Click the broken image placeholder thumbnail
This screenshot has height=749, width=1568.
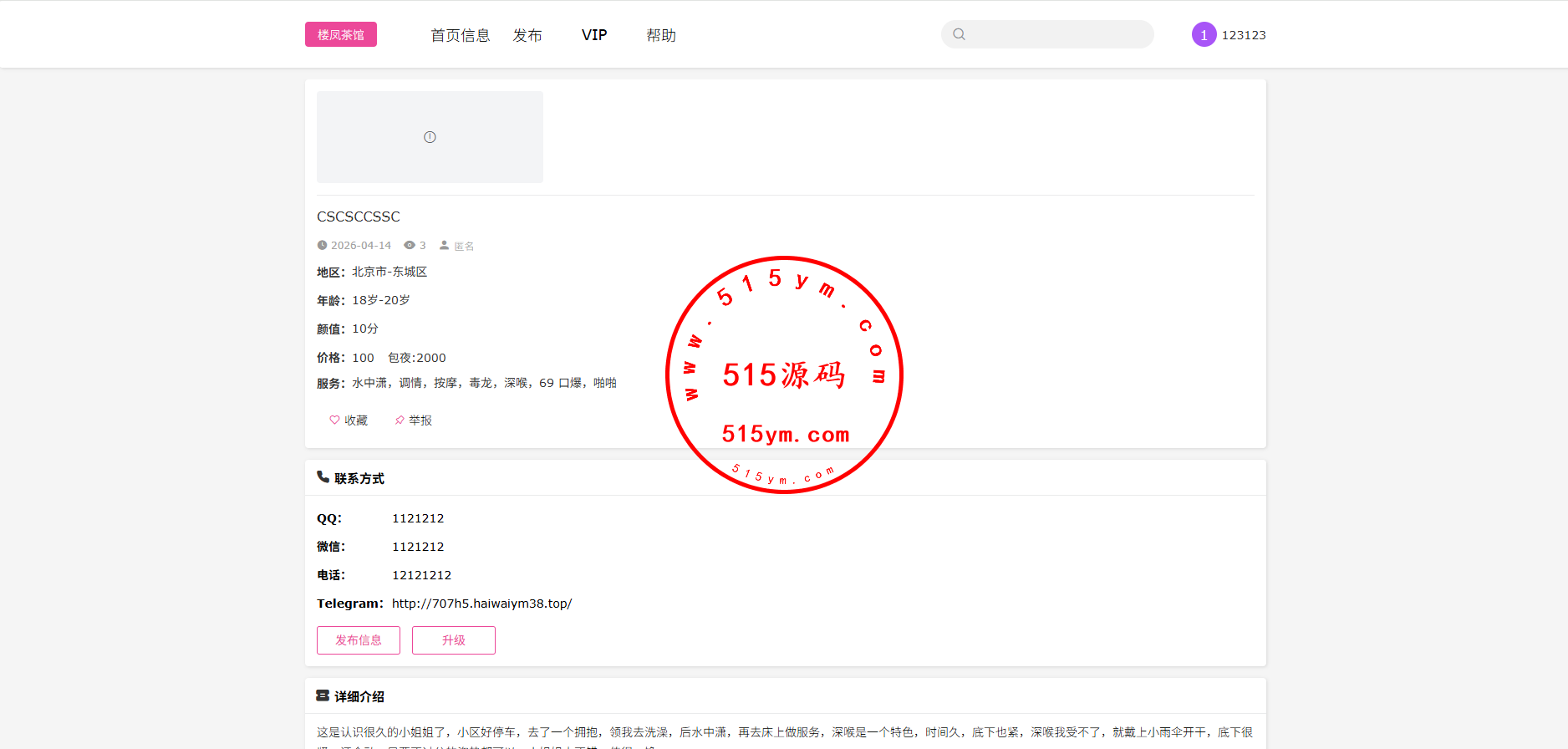430,137
